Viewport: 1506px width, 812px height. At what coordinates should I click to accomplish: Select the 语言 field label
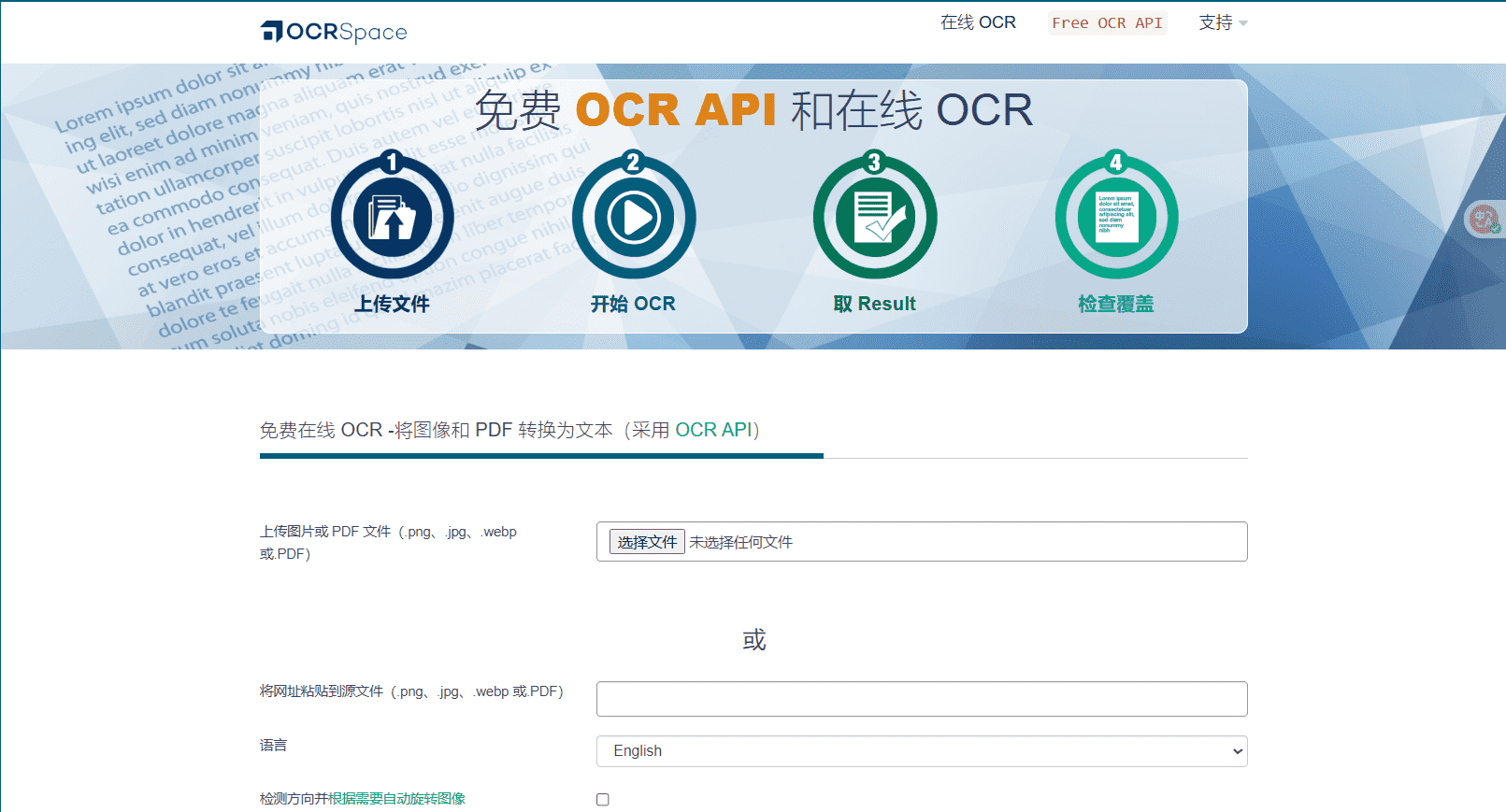point(273,745)
